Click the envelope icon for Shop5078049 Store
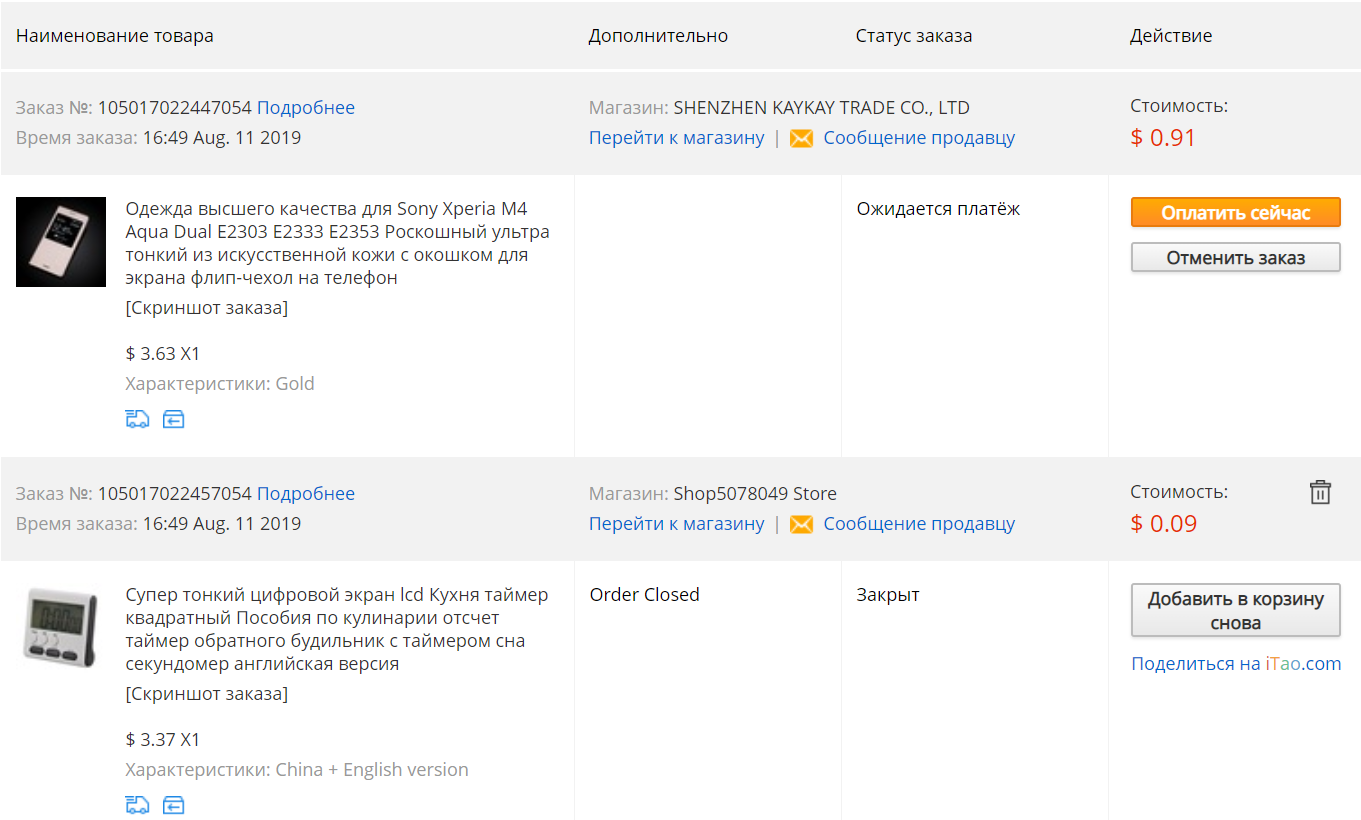Screen dimensions: 1361x820 point(801,524)
